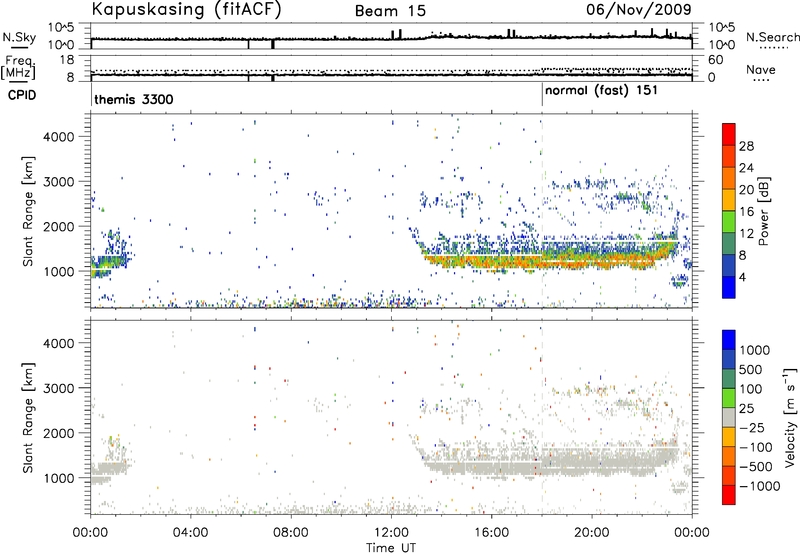Click the 'themis 3300' CPID label
800x554 pixels.
[134, 99]
